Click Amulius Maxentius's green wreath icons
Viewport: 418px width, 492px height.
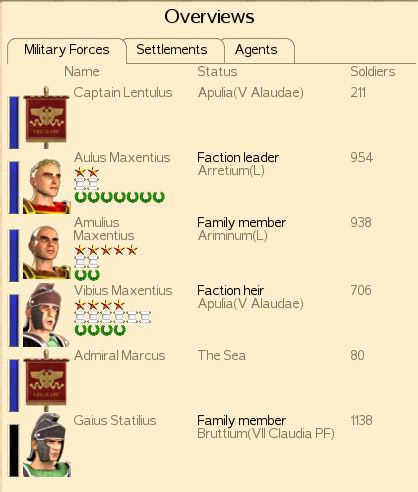pos(87,275)
